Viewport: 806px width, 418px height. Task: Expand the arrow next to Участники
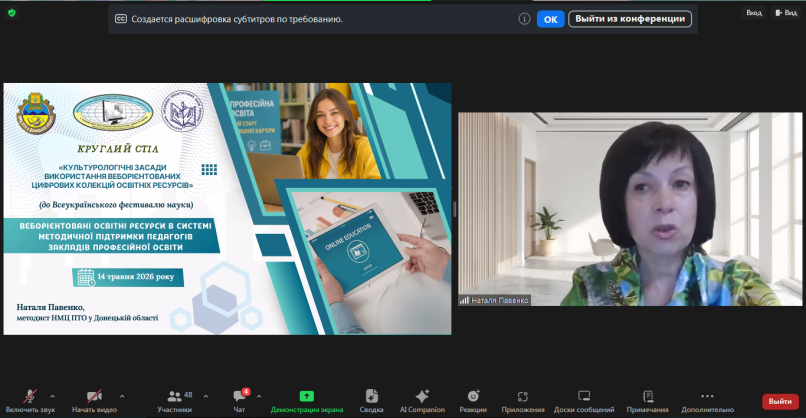tap(206, 396)
